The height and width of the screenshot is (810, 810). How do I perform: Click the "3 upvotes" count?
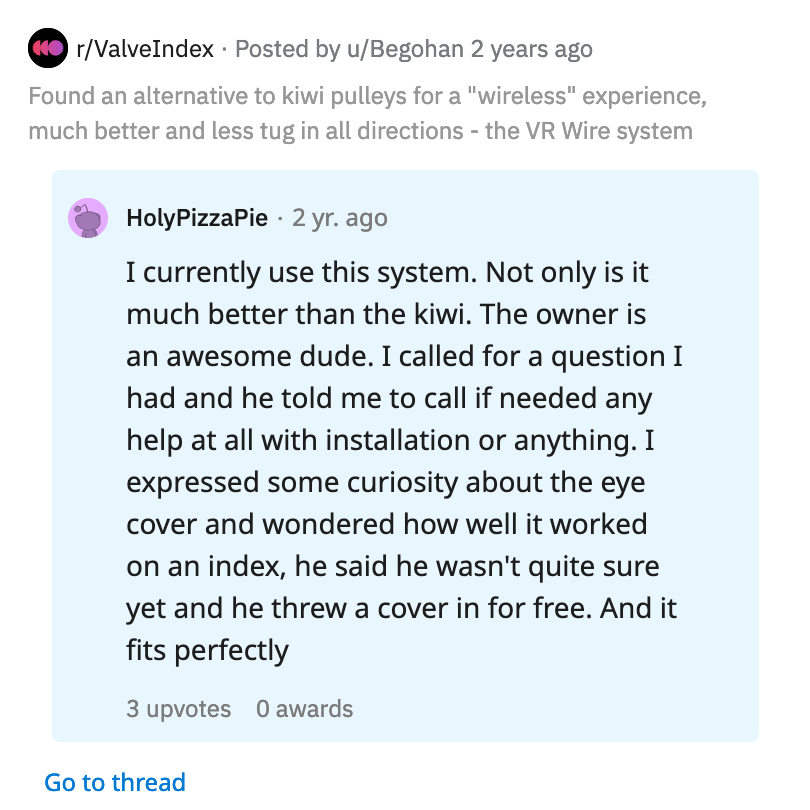point(178,709)
